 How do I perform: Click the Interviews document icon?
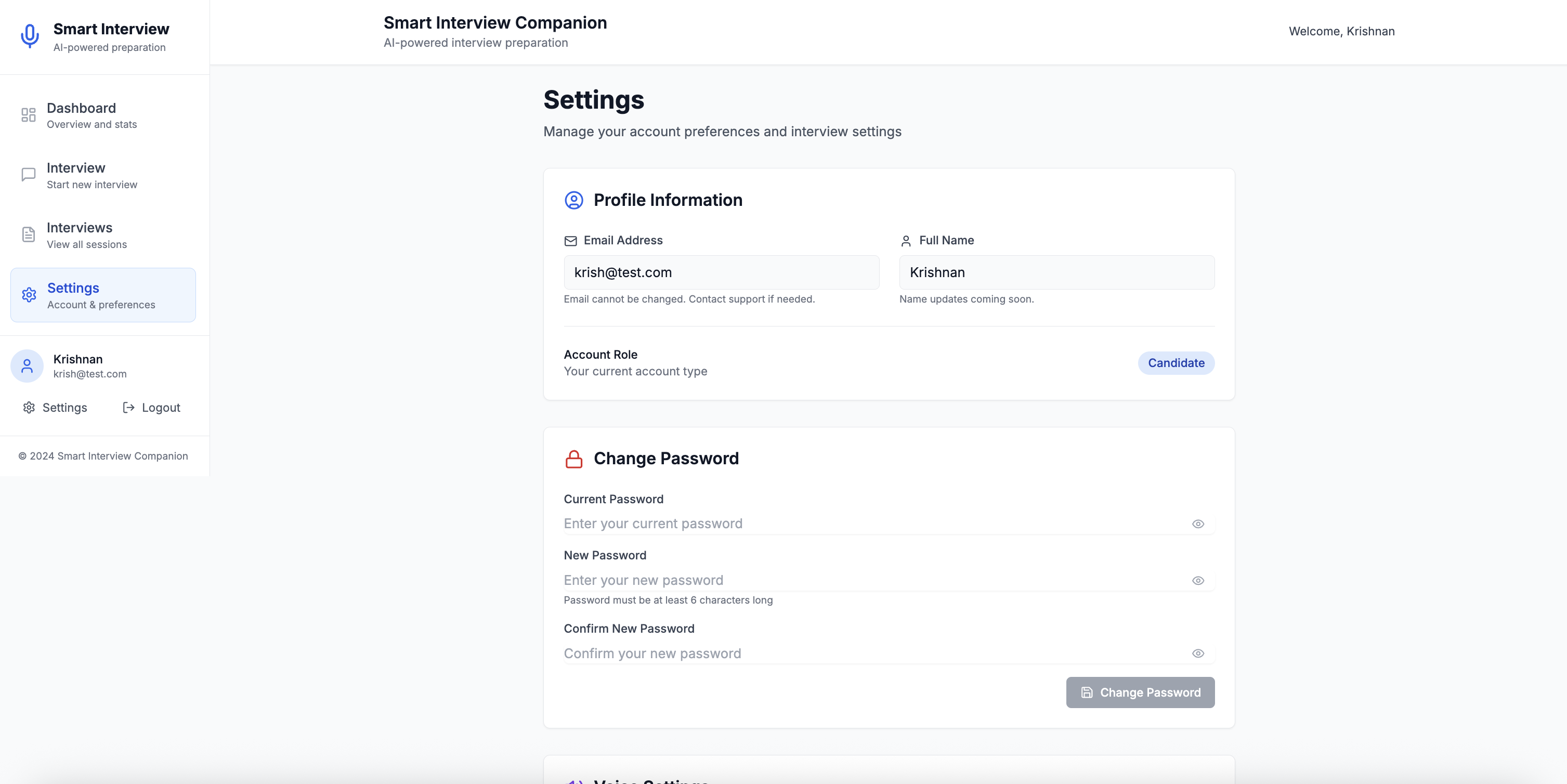[29, 235]
